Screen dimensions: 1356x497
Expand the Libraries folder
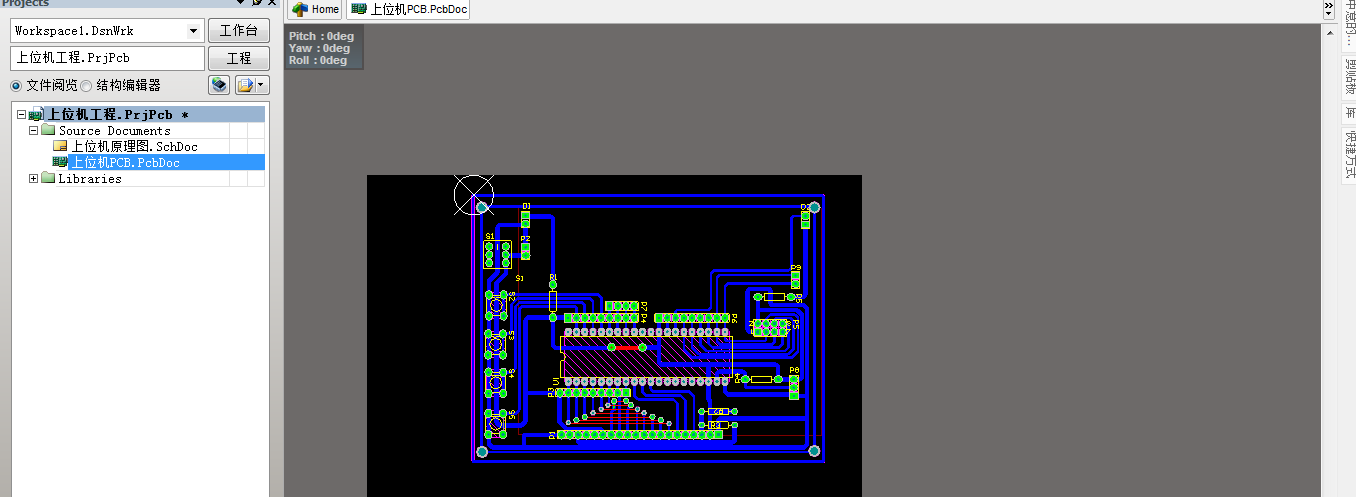[34, 179]
